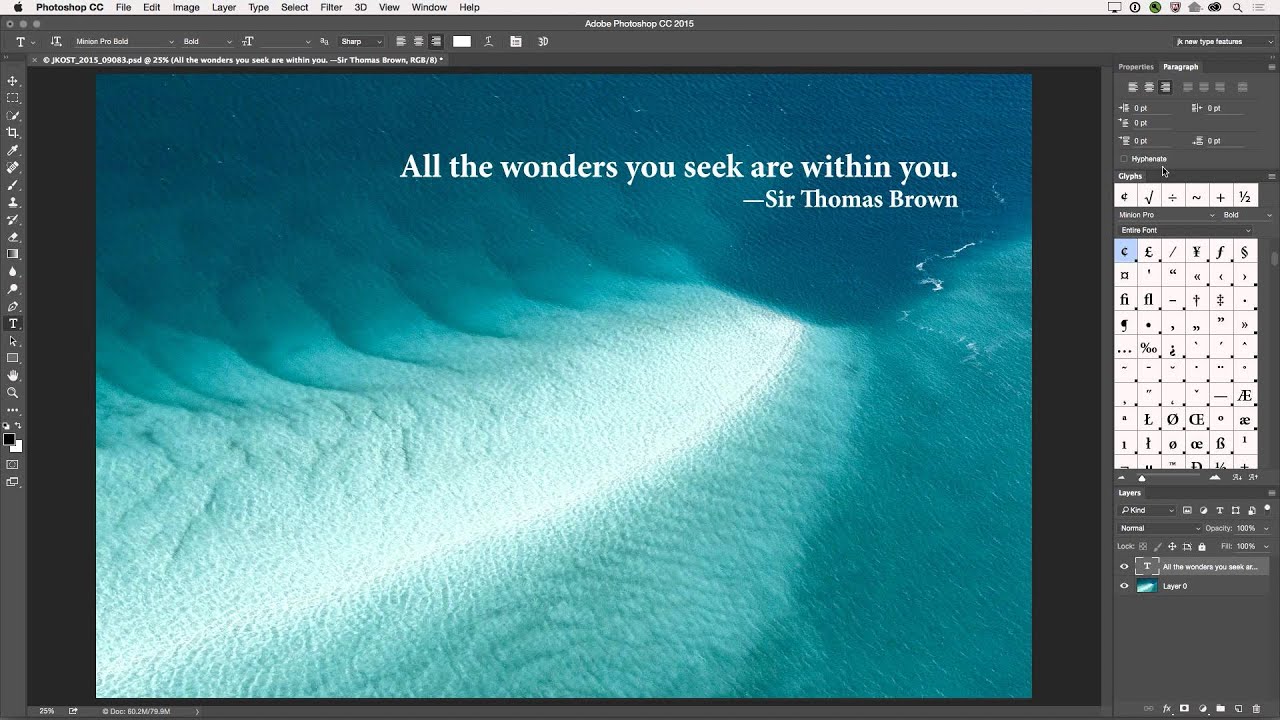
Task: Insert the square root glyph from recent glyphs
Action: click(x=1148, y=197)
